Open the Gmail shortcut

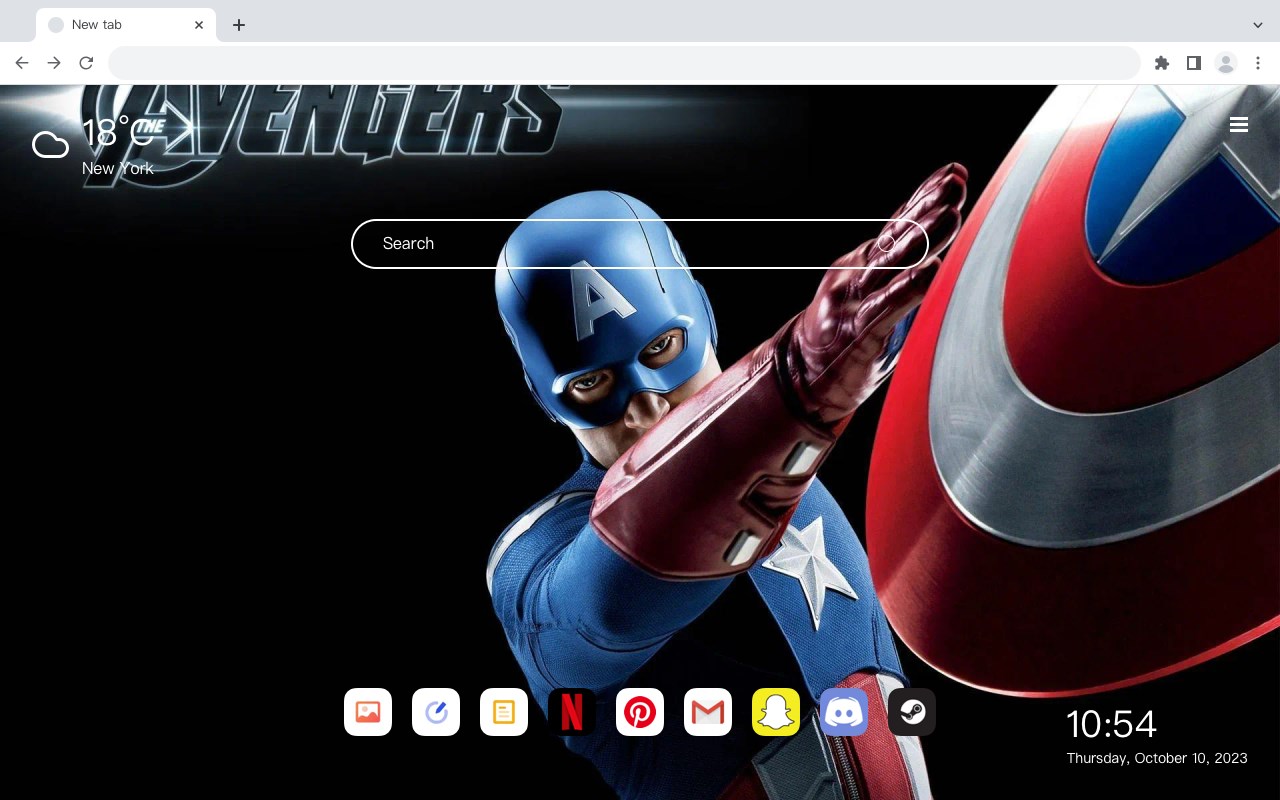pyautogui.click(x=708, y=712)
